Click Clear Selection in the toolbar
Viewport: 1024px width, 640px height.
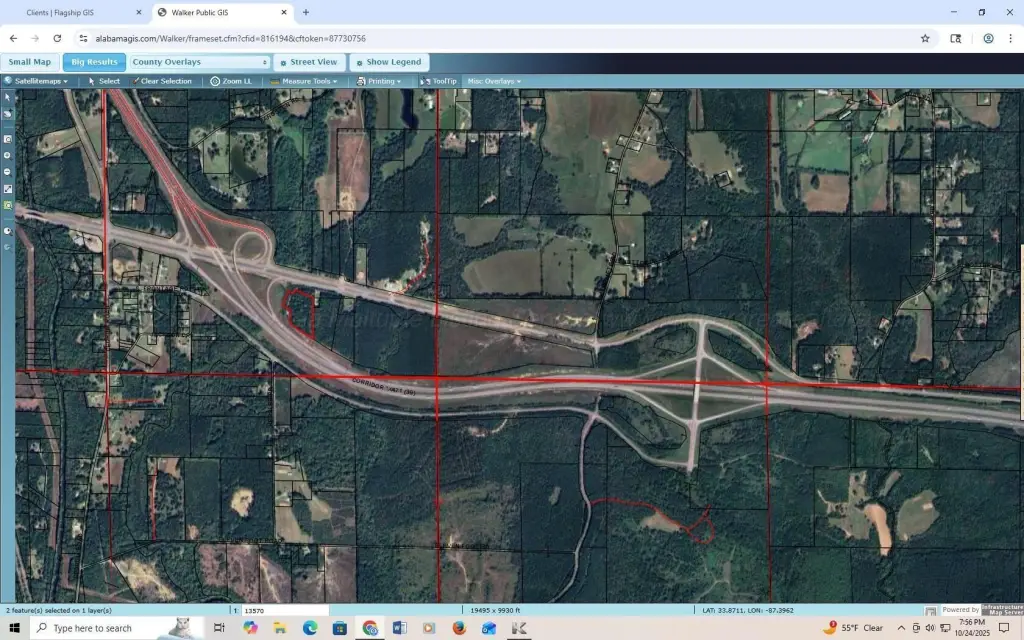coord(162,81)
